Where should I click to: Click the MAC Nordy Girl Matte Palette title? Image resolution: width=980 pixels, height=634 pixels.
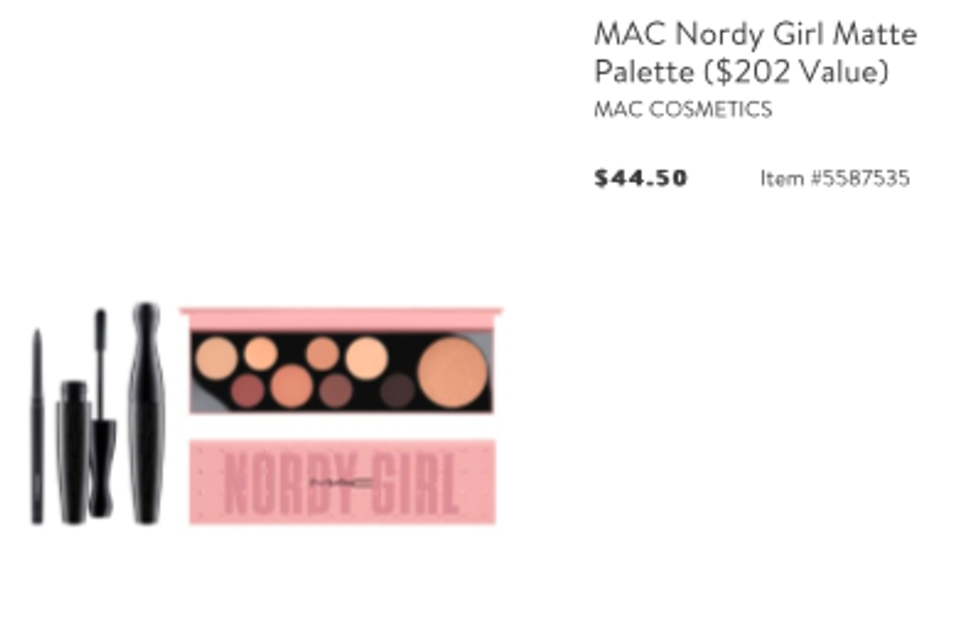click(x=755, y=53)
